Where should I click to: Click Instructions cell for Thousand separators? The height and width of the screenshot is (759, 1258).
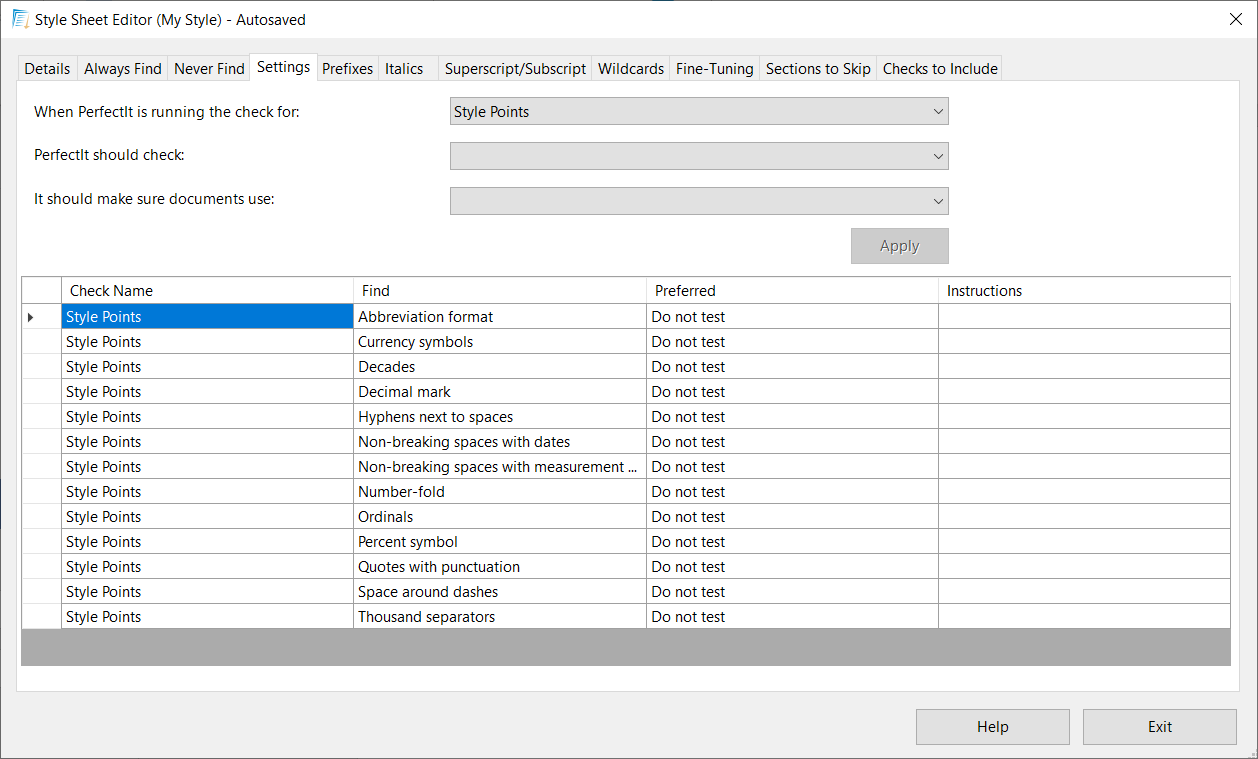[x=1084, y=617]
